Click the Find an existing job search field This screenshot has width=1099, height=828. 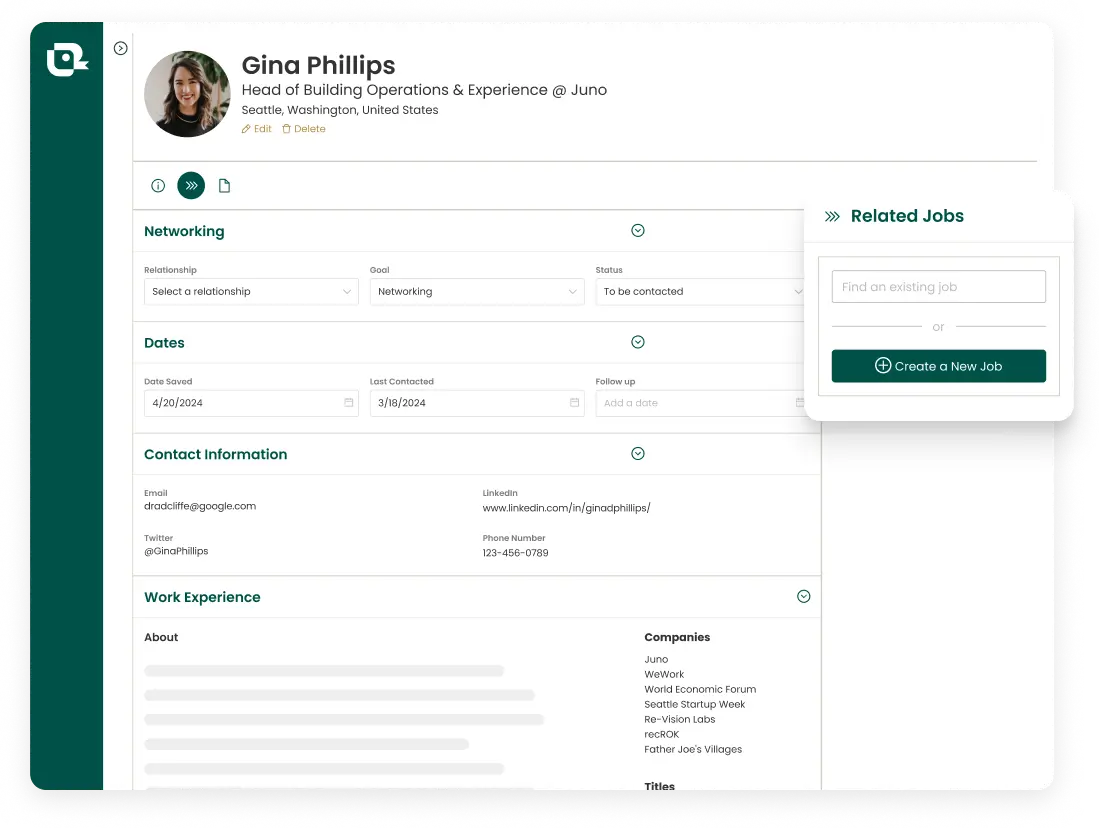[x=938, y=286]
